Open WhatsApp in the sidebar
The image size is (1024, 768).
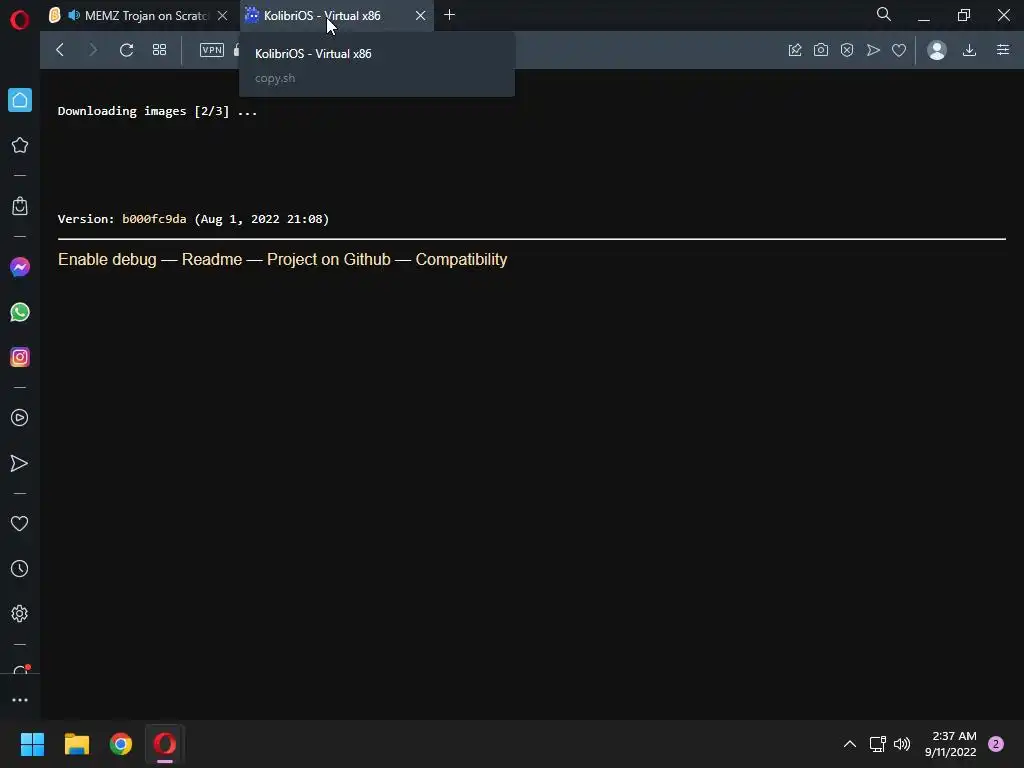point(20,312)
